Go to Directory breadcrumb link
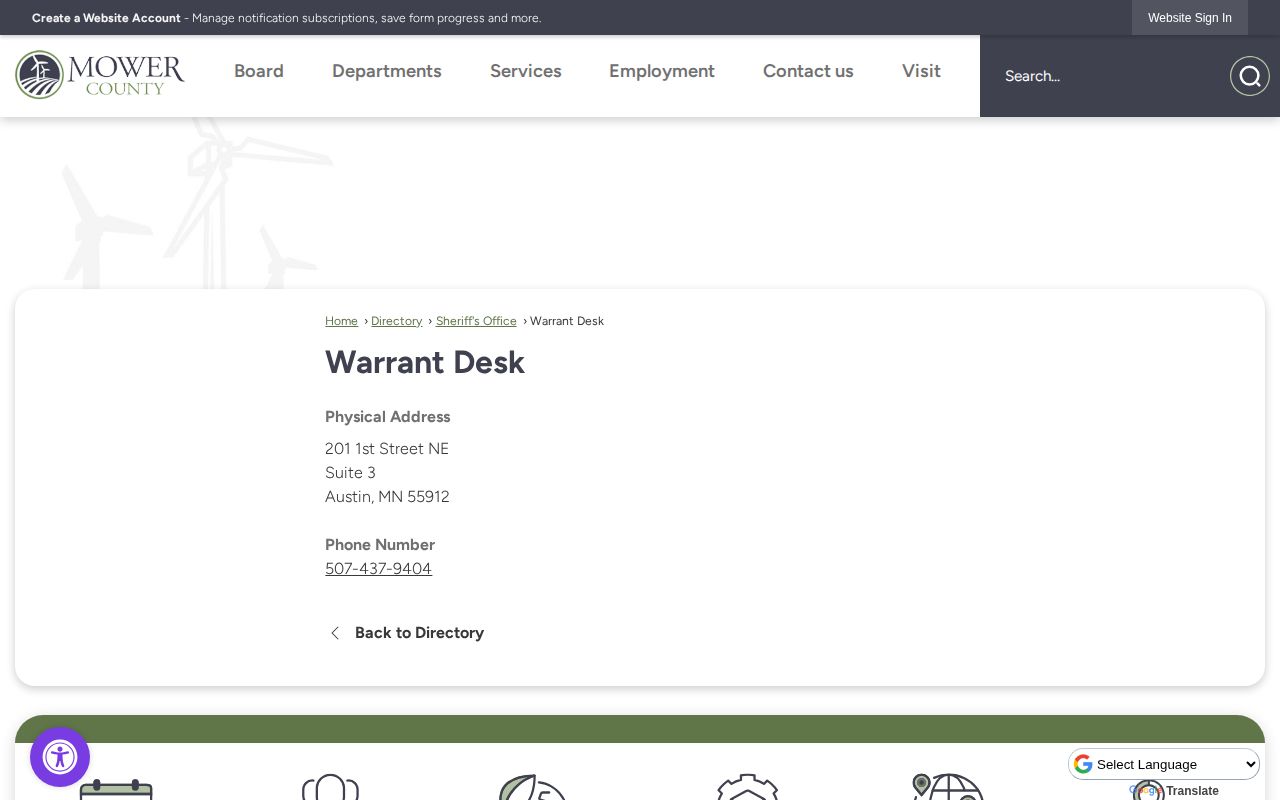1280x800 pixels. (x=396, y=321)
